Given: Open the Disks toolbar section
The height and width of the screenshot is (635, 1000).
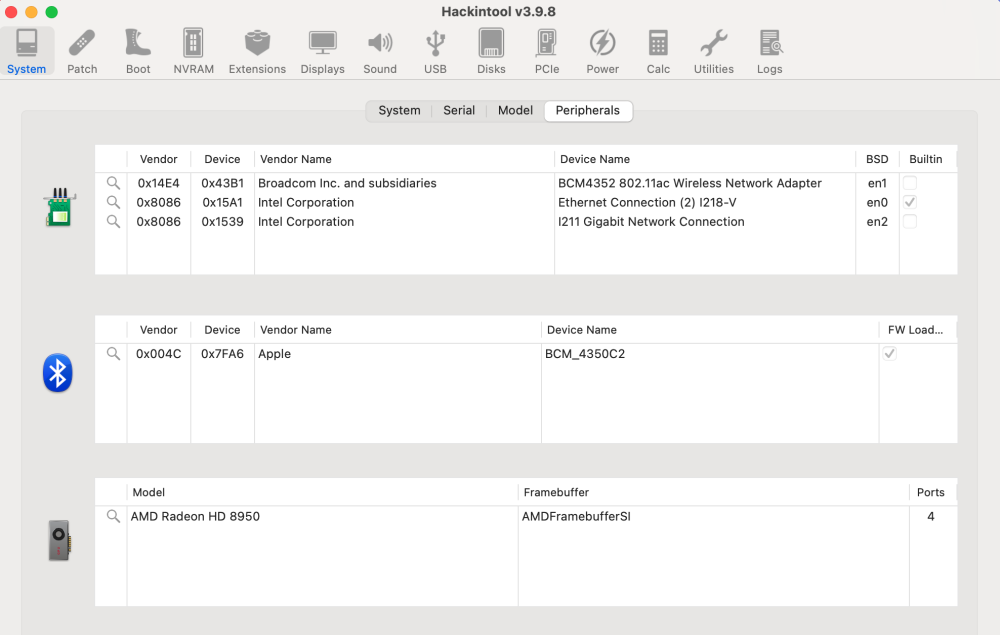Looking at the screenshot, I should 491,52.
